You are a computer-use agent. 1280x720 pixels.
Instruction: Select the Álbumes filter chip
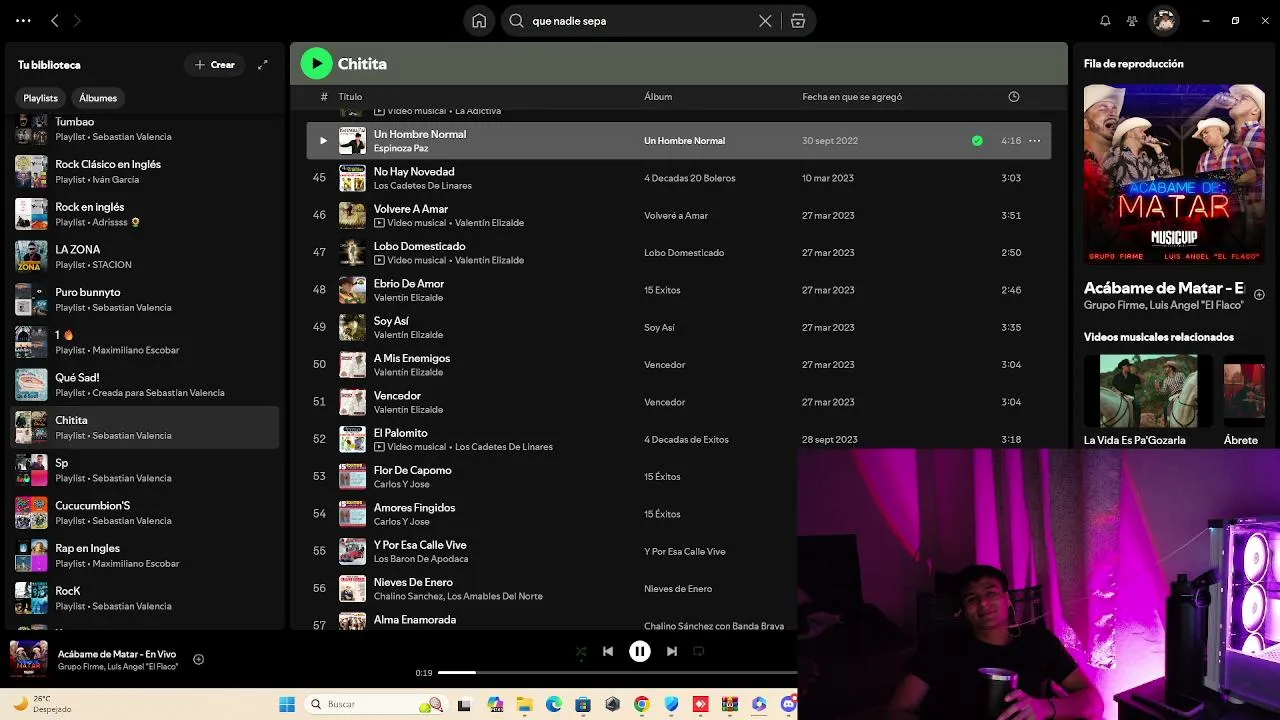coord(98,98)
